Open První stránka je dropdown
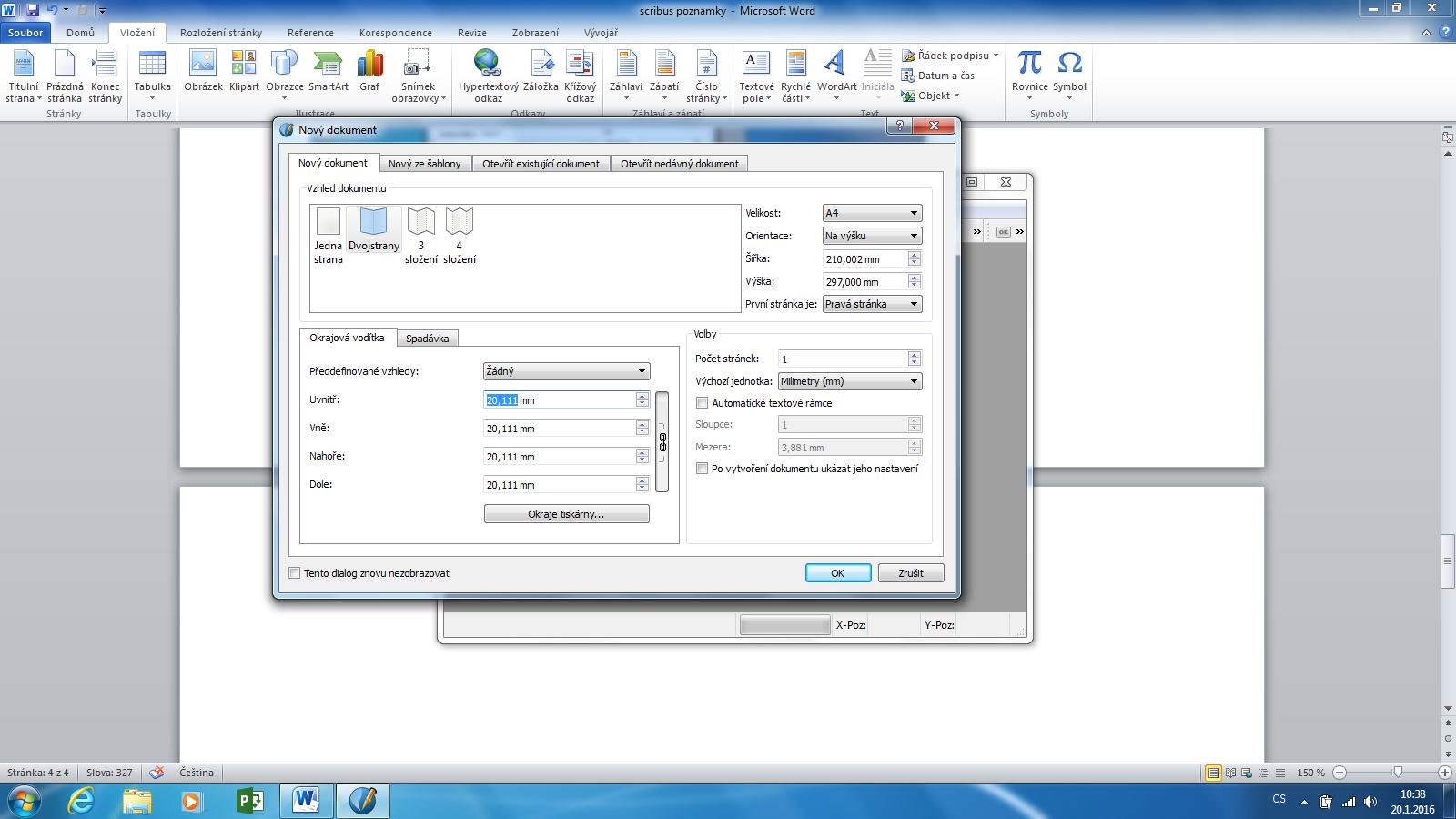Screen dimensions: 1456x819 coord(872,304)
